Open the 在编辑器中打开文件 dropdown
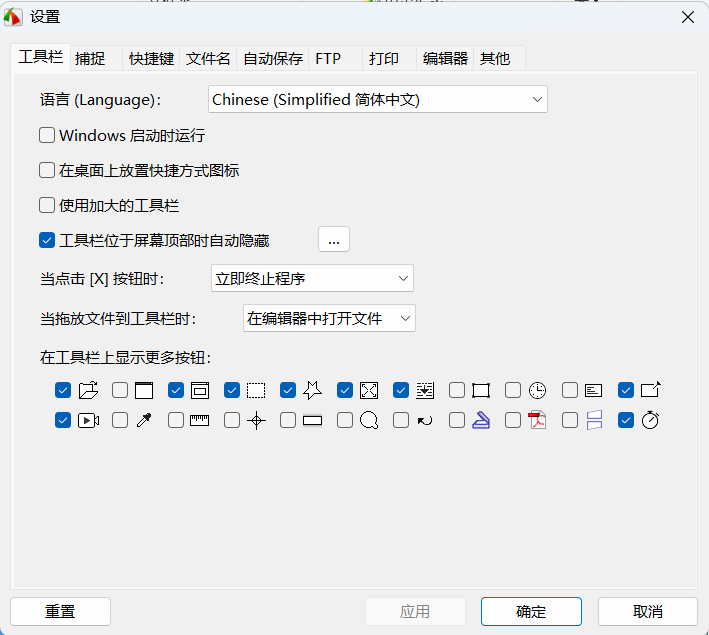This screenshot has width=709, height=635. (x=329, y=318)
